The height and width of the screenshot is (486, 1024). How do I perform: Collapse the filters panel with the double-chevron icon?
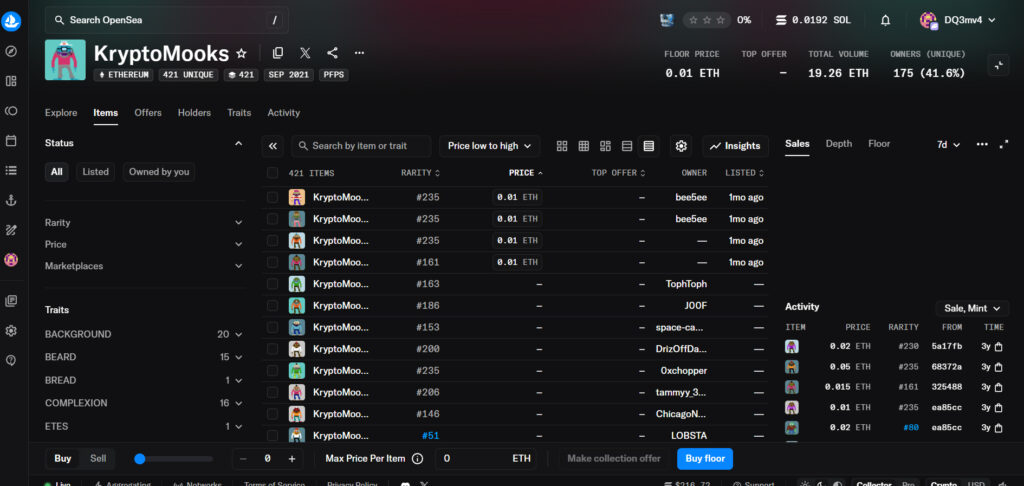pyautogui.click(x=273, y=146)
